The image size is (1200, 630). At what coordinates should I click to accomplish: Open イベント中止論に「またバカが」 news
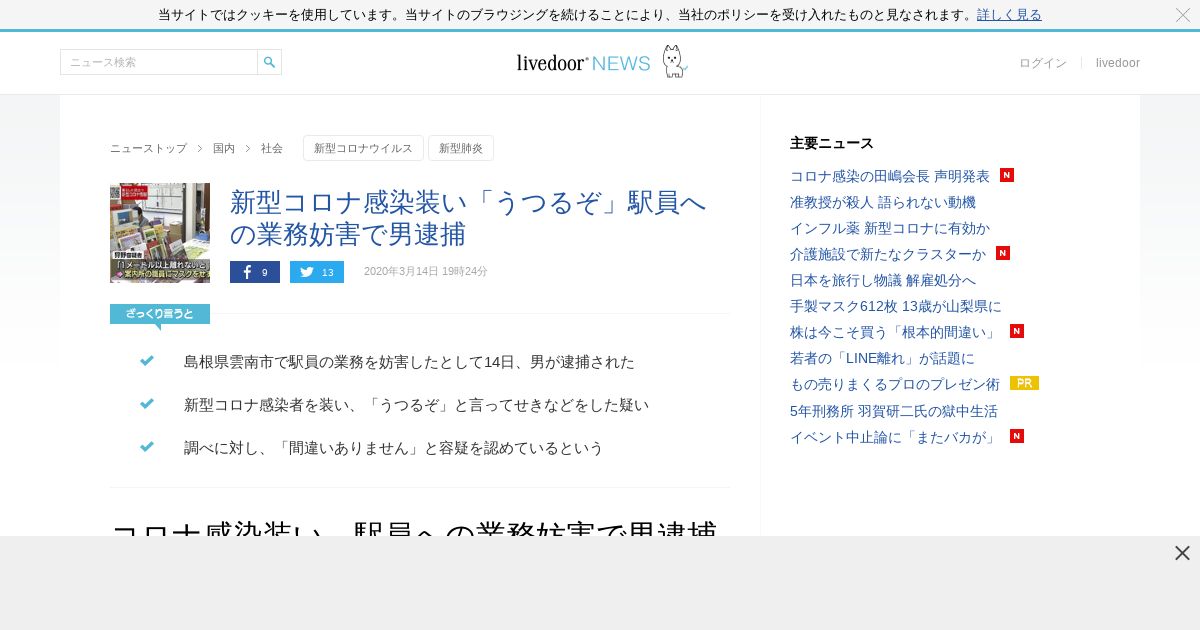(895, 437)
